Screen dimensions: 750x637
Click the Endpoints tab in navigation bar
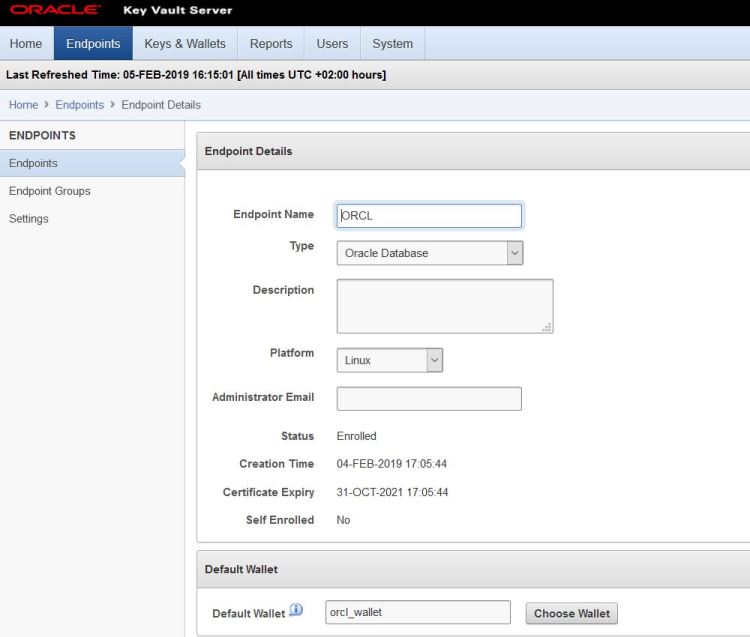[x=93, y=44]
